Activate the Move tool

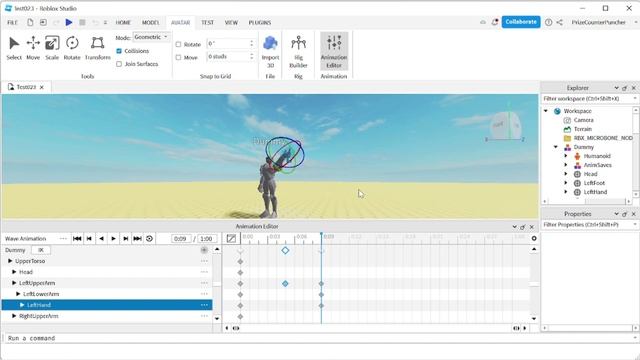tap(33, 48)
